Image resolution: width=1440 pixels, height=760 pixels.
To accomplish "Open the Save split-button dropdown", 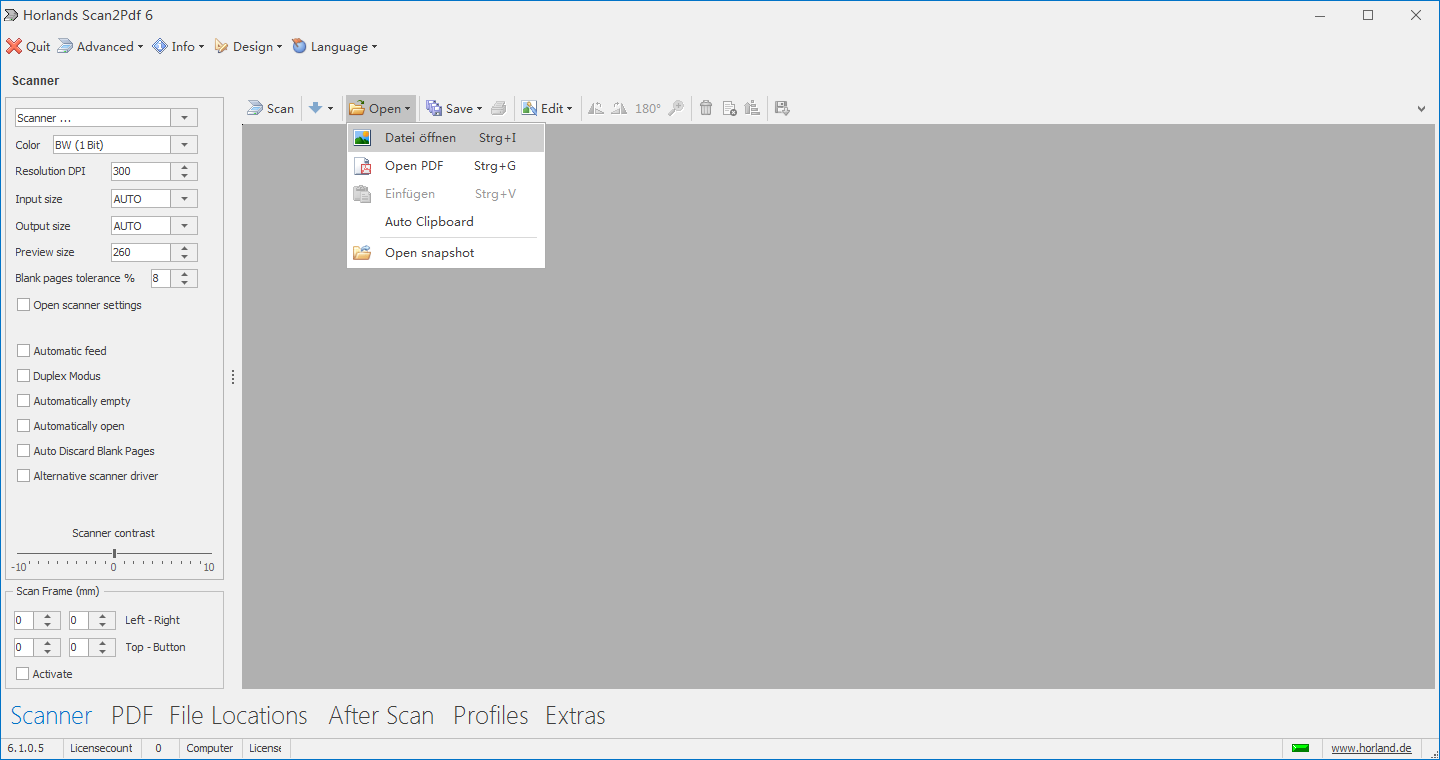I will tap(478, 108).
